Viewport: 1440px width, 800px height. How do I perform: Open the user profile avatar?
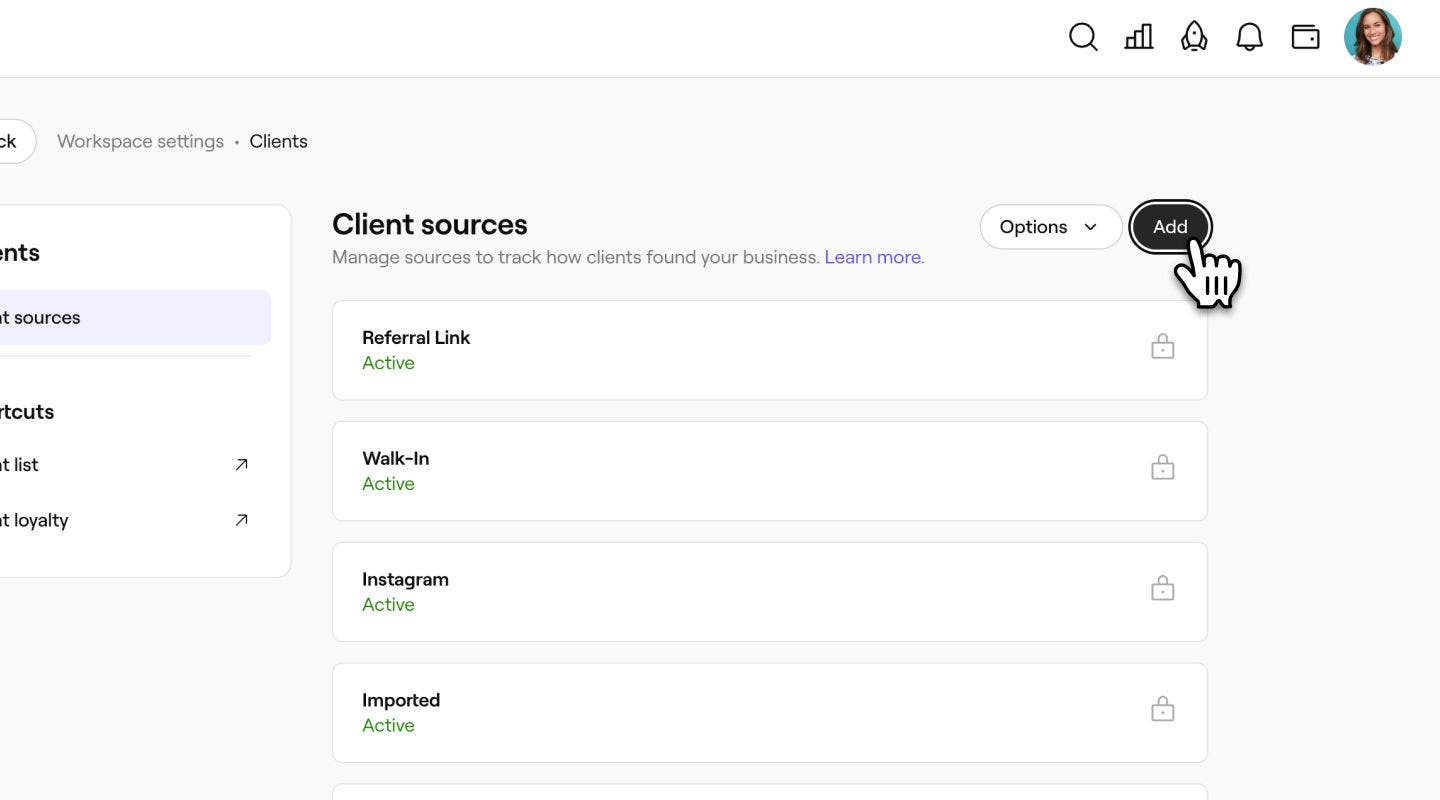[1373, 37]
